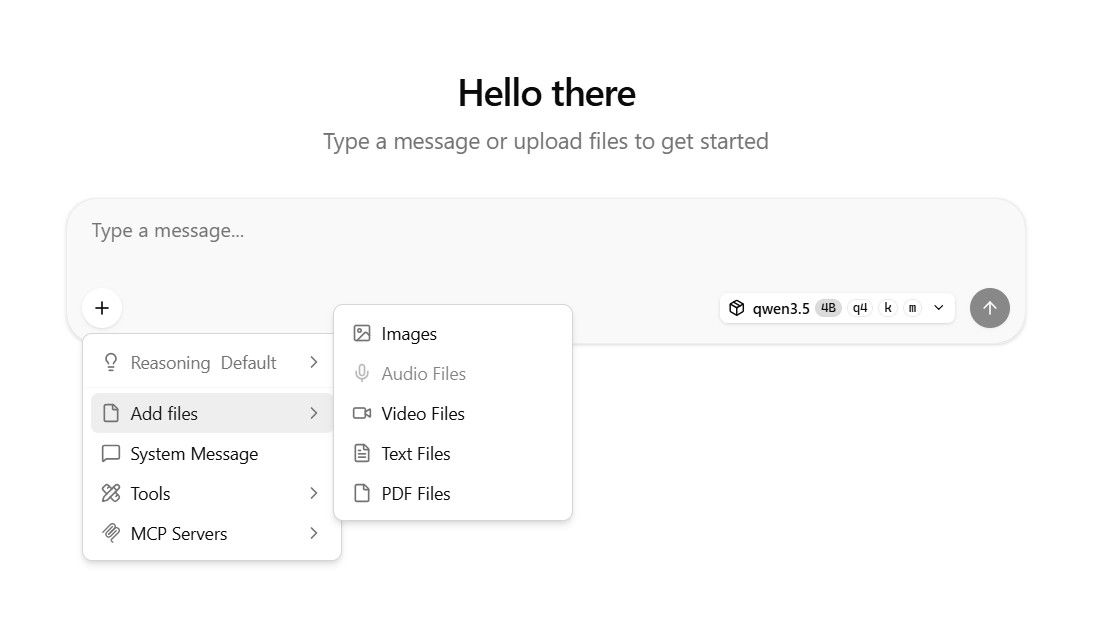The width and height of the screenshot is (1093, 622).
Task: Click the document icon beside Text Files
Action: tap(362, 453)
